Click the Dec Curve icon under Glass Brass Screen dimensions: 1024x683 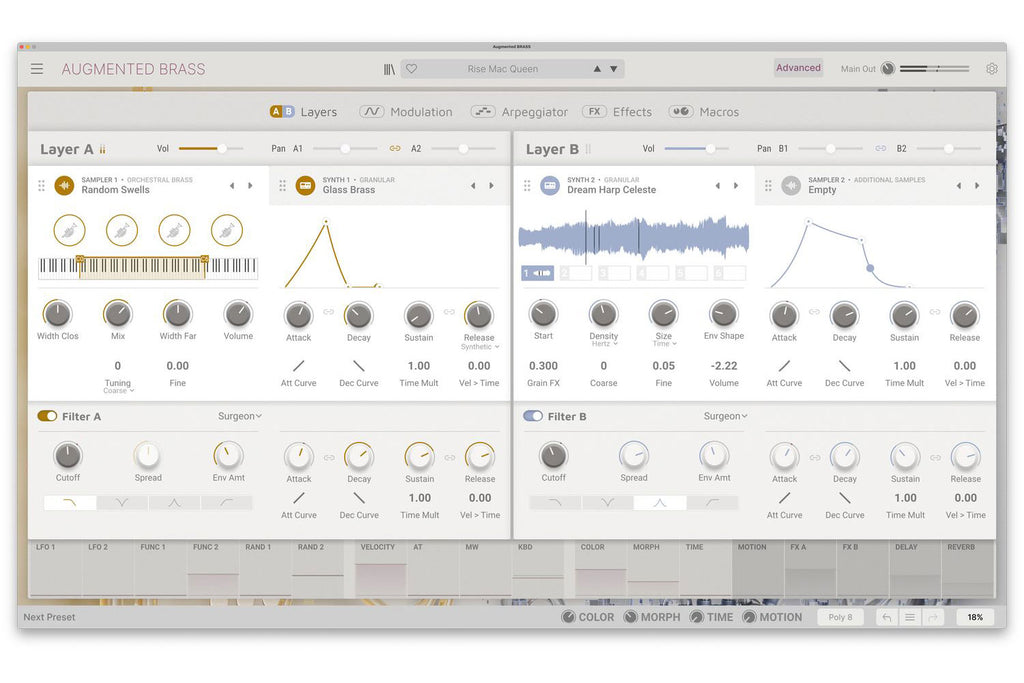point(359,366)
